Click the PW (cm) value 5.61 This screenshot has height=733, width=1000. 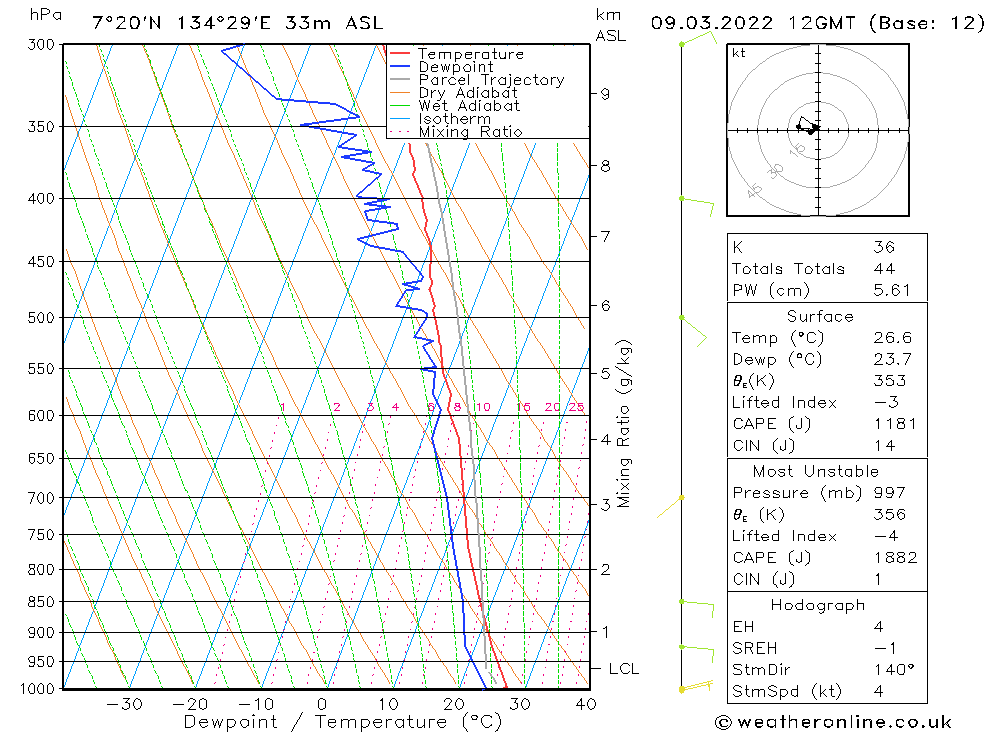click(x=892, y=290)
